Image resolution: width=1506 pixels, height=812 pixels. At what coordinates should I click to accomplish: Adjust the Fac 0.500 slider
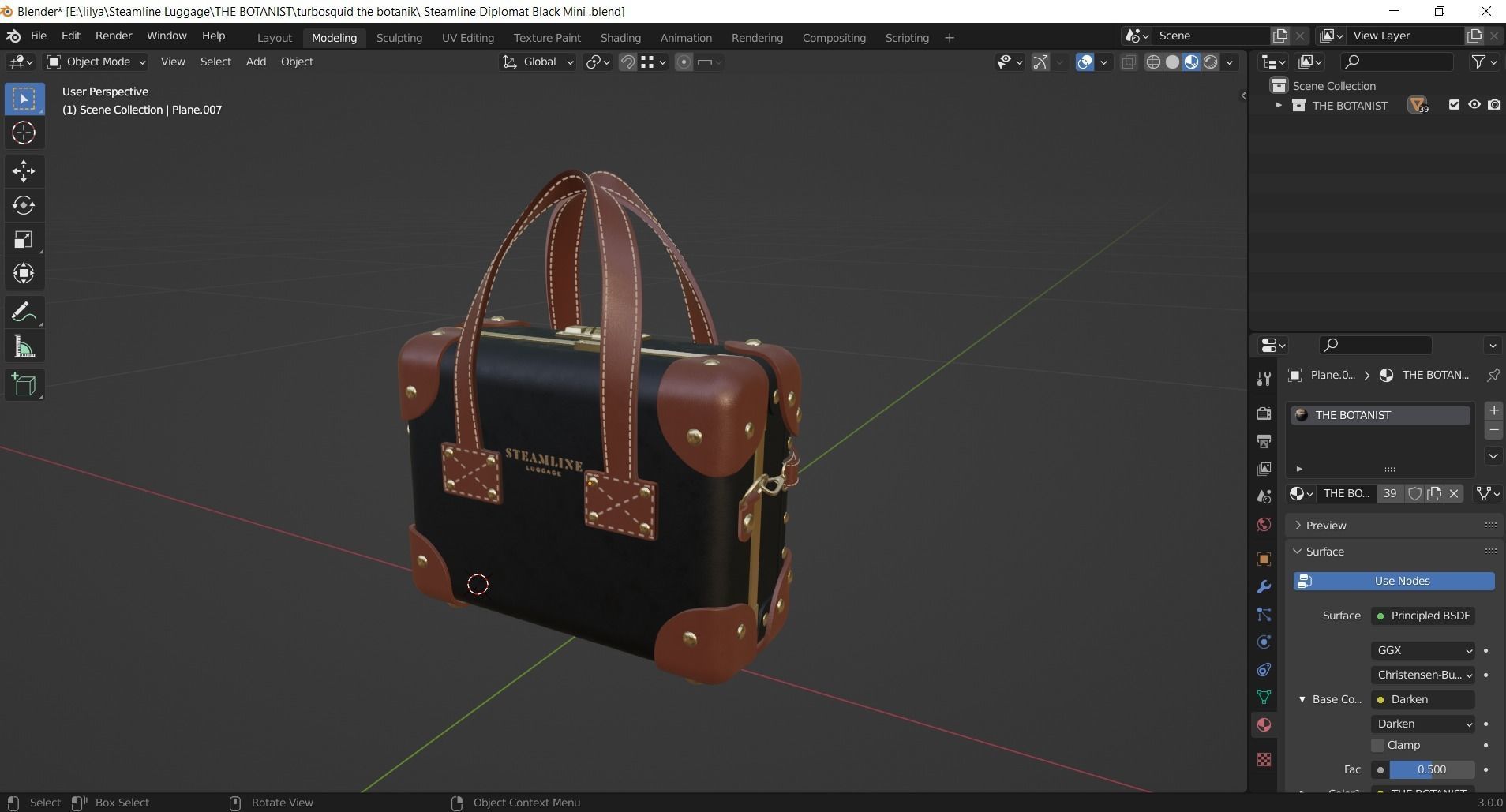pyautogui.click(x=1431, y=769)
